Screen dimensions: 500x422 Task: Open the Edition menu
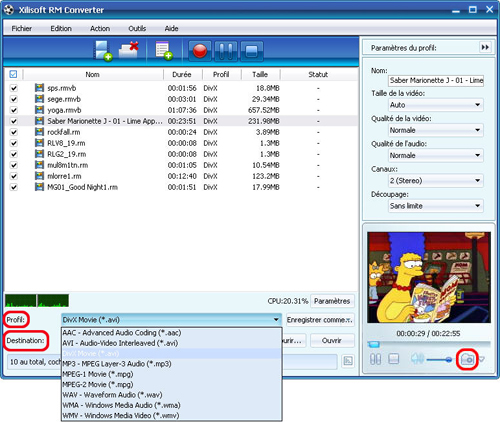coord(61,29)
